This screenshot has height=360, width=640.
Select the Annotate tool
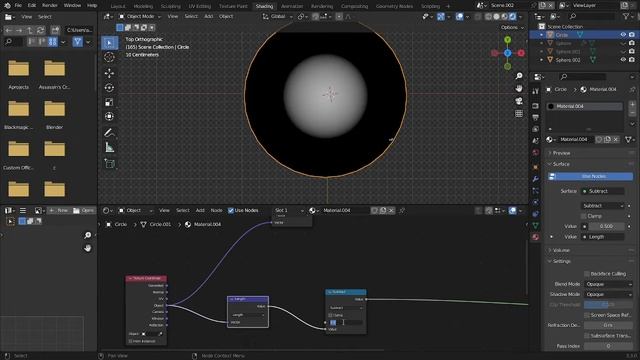pos(109,133)
